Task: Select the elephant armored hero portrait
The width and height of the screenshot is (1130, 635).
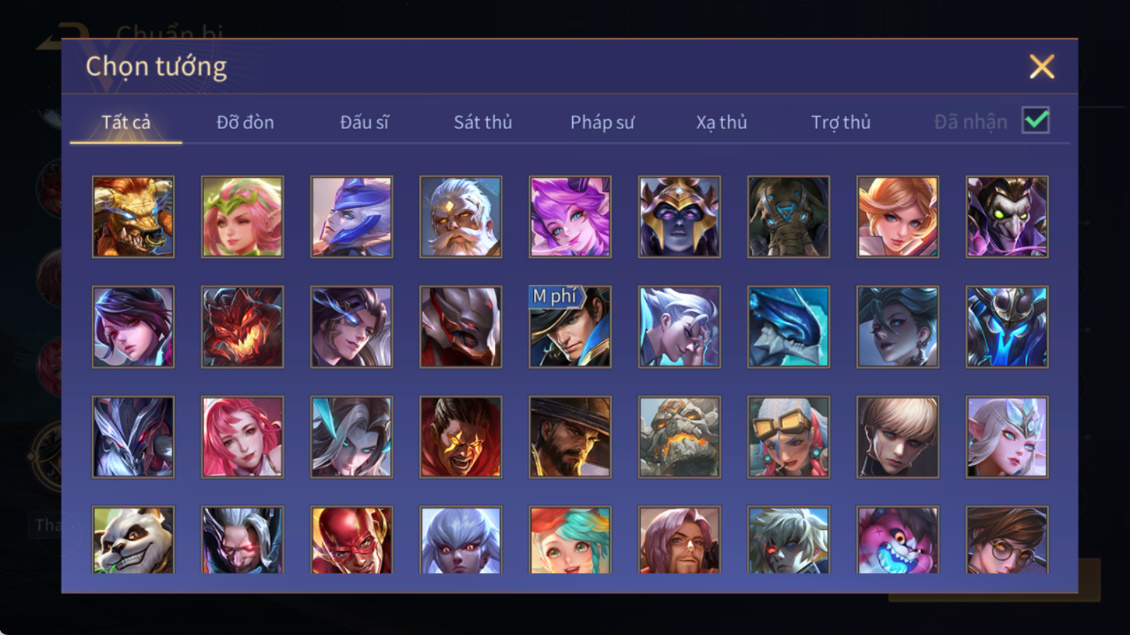Action: [788, 217]
